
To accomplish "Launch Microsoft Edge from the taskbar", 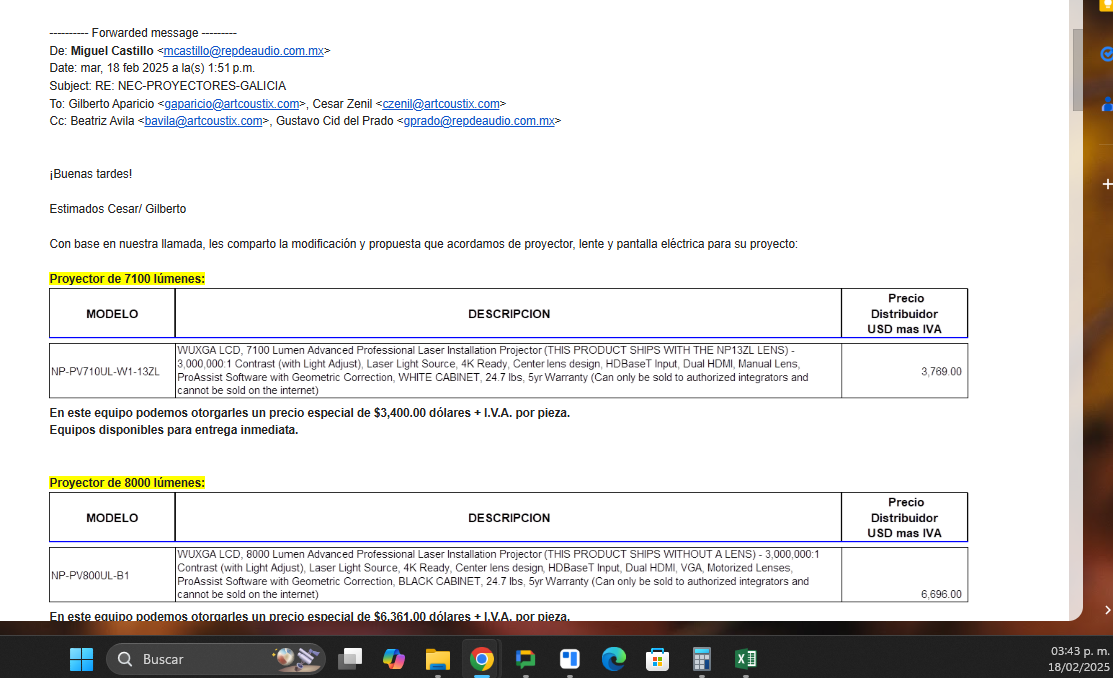I will pyautogui.click(x=613, y=659).
